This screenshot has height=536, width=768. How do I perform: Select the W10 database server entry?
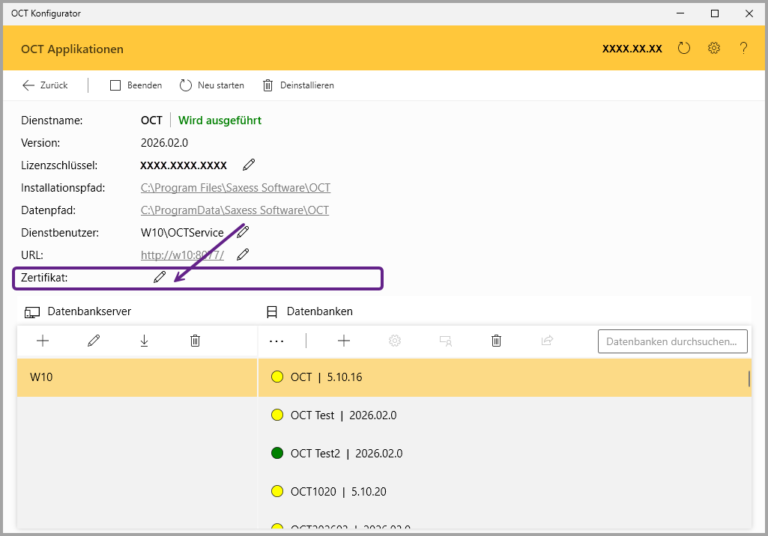pos(137,377)
